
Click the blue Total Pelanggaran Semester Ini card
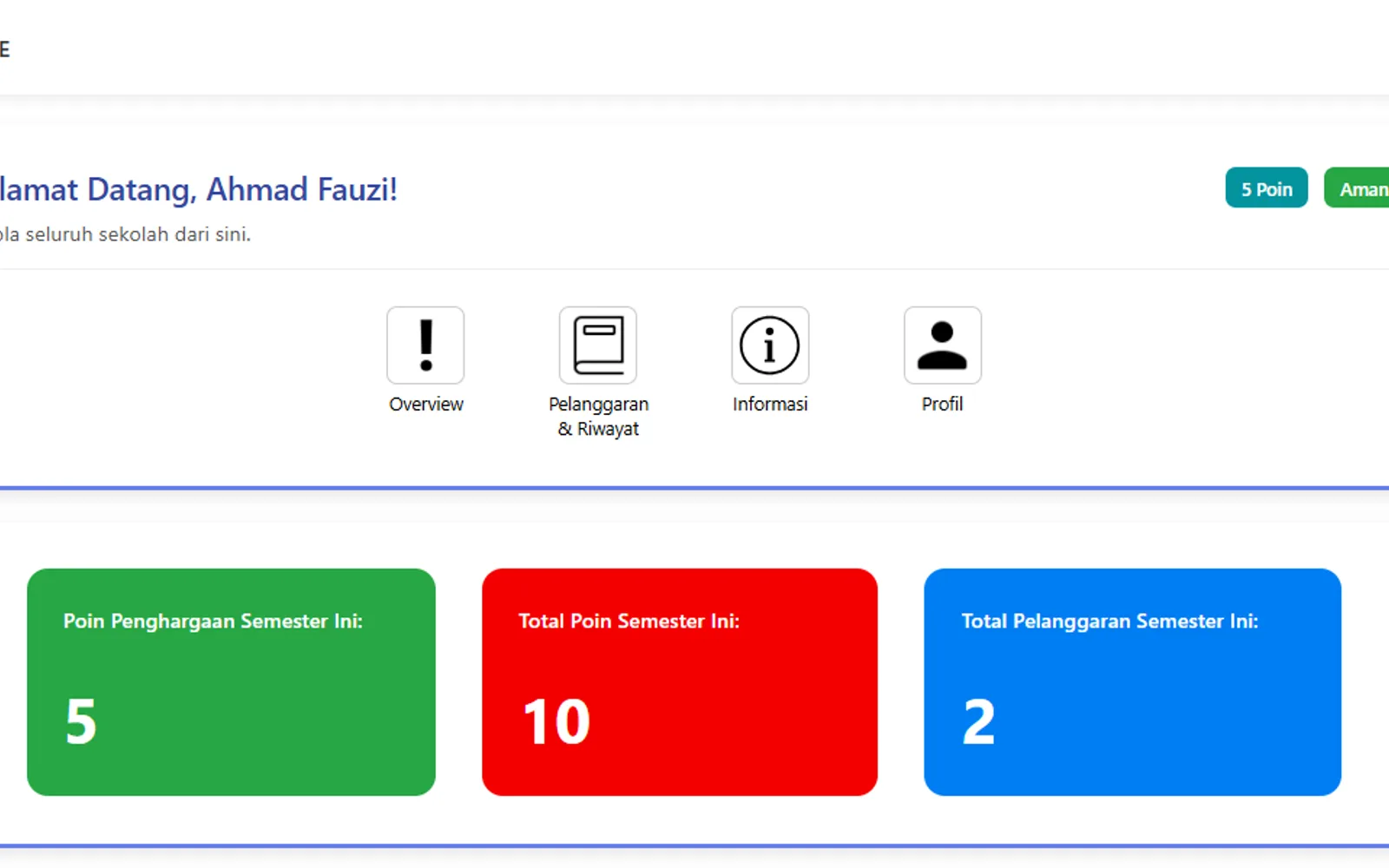click(1133, 682)
